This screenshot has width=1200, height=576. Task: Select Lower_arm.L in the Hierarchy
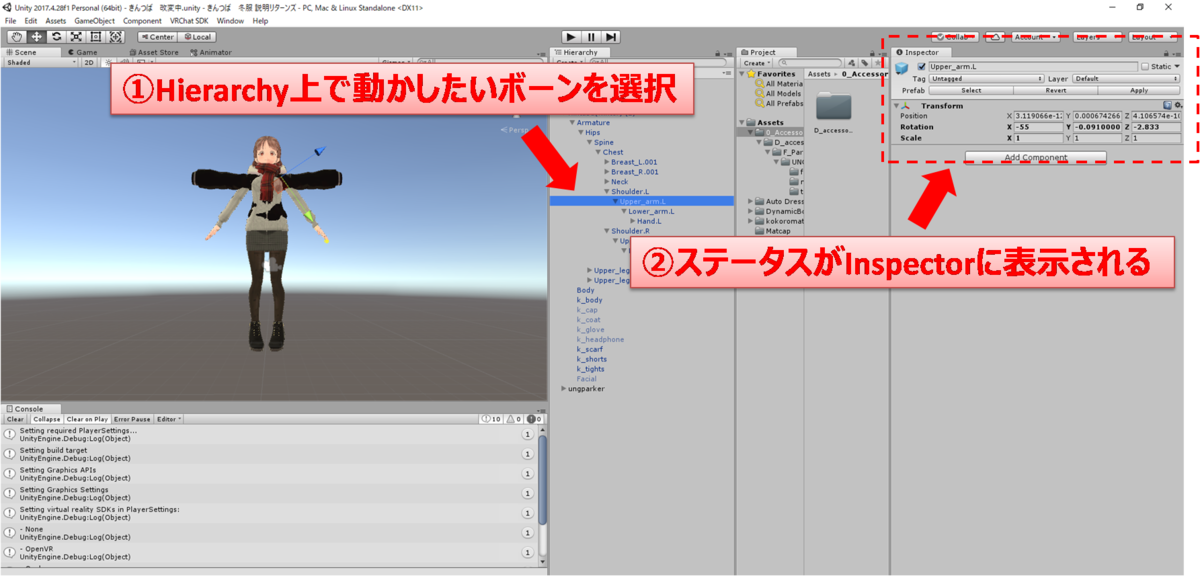point(651,211)
